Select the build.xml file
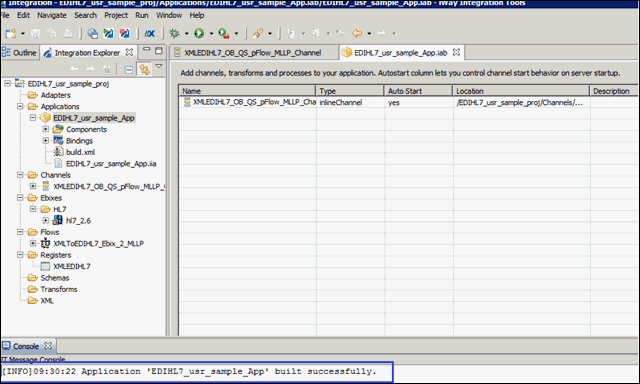 (x=80, y=152)
